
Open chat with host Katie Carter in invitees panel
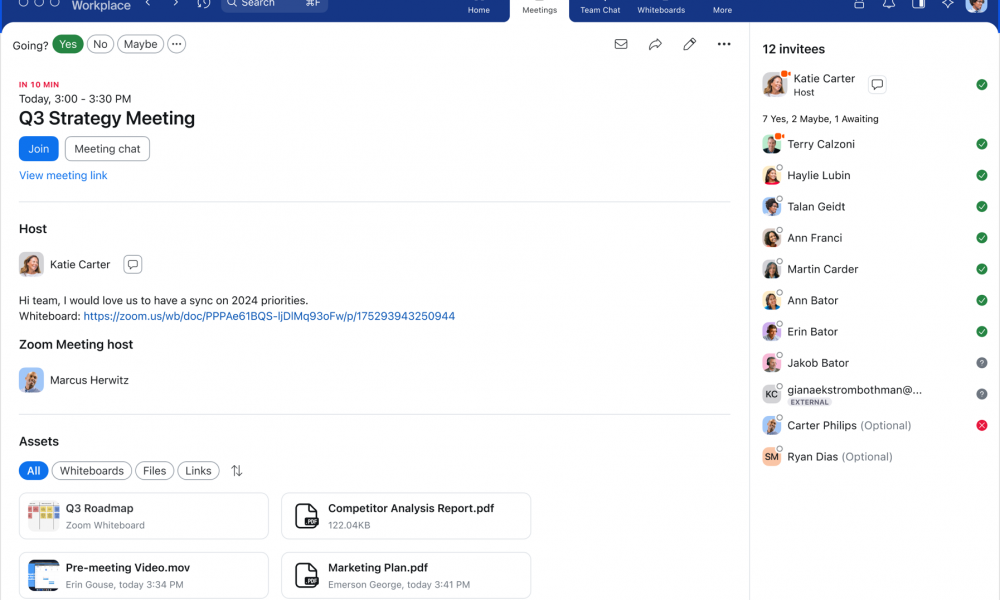click(x=877, y=85)
